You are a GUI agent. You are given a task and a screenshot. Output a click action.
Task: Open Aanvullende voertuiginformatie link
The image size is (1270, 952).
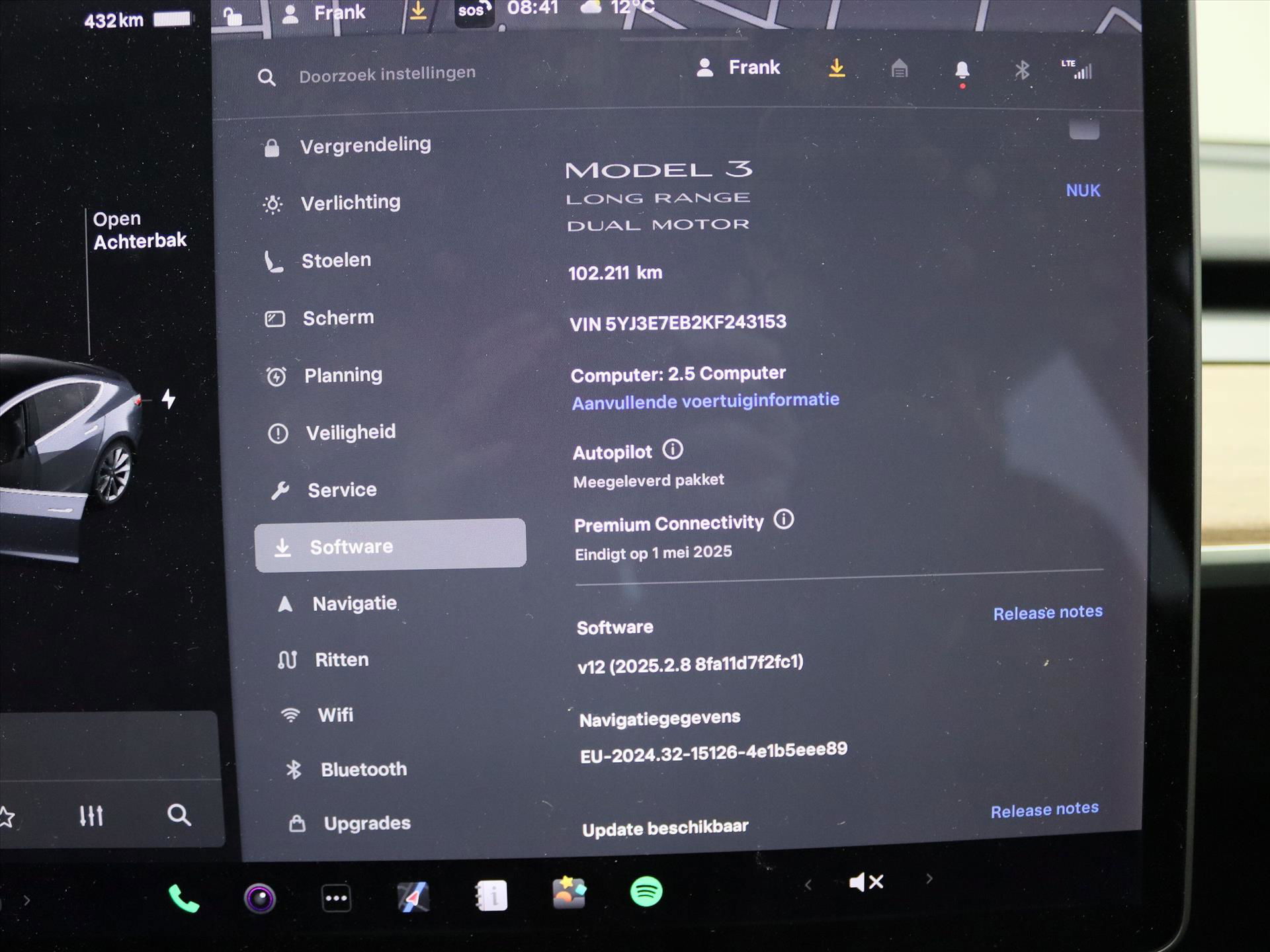coord(705,401)
